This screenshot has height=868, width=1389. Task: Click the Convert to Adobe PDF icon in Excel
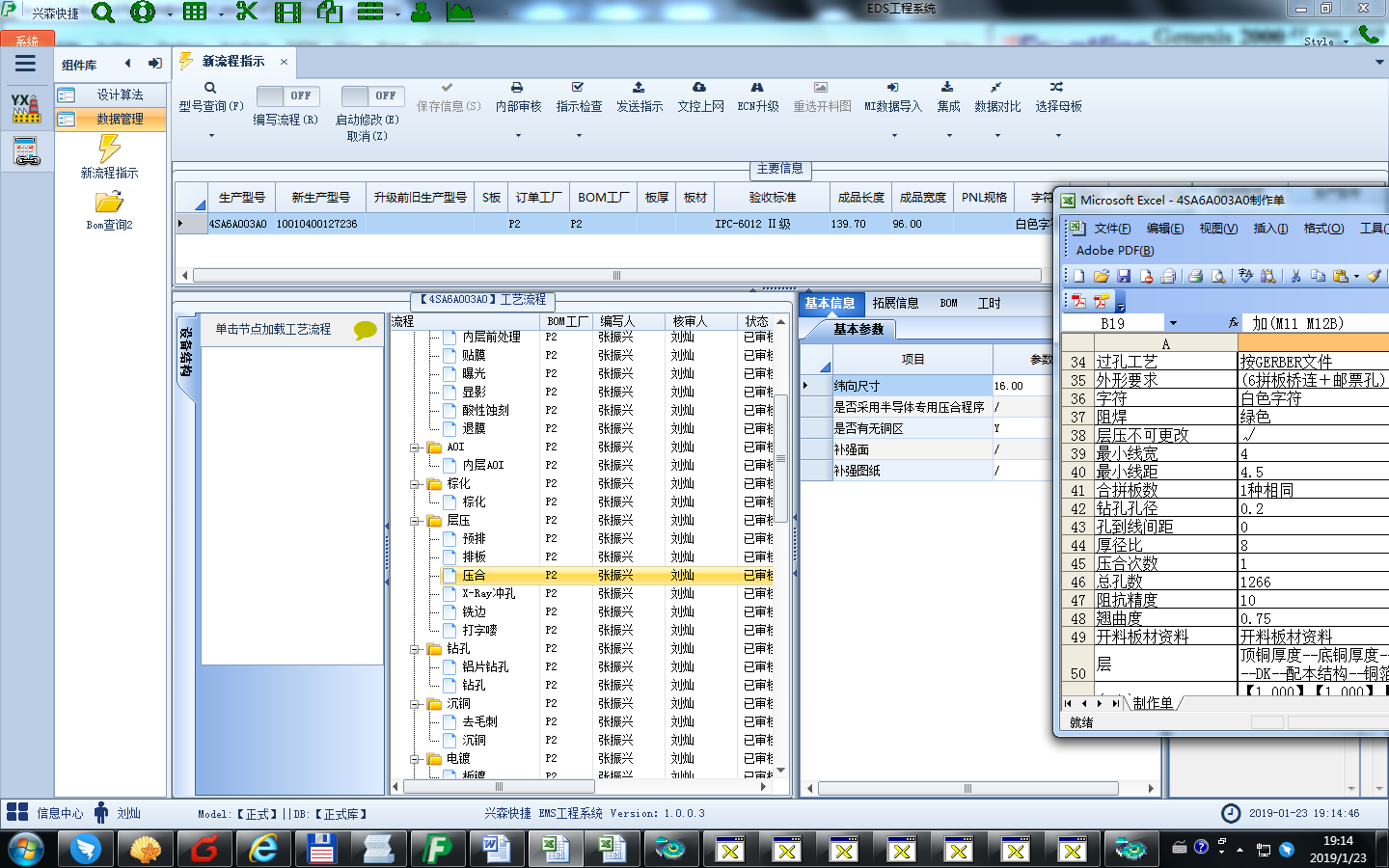(x=1078, y=301)
